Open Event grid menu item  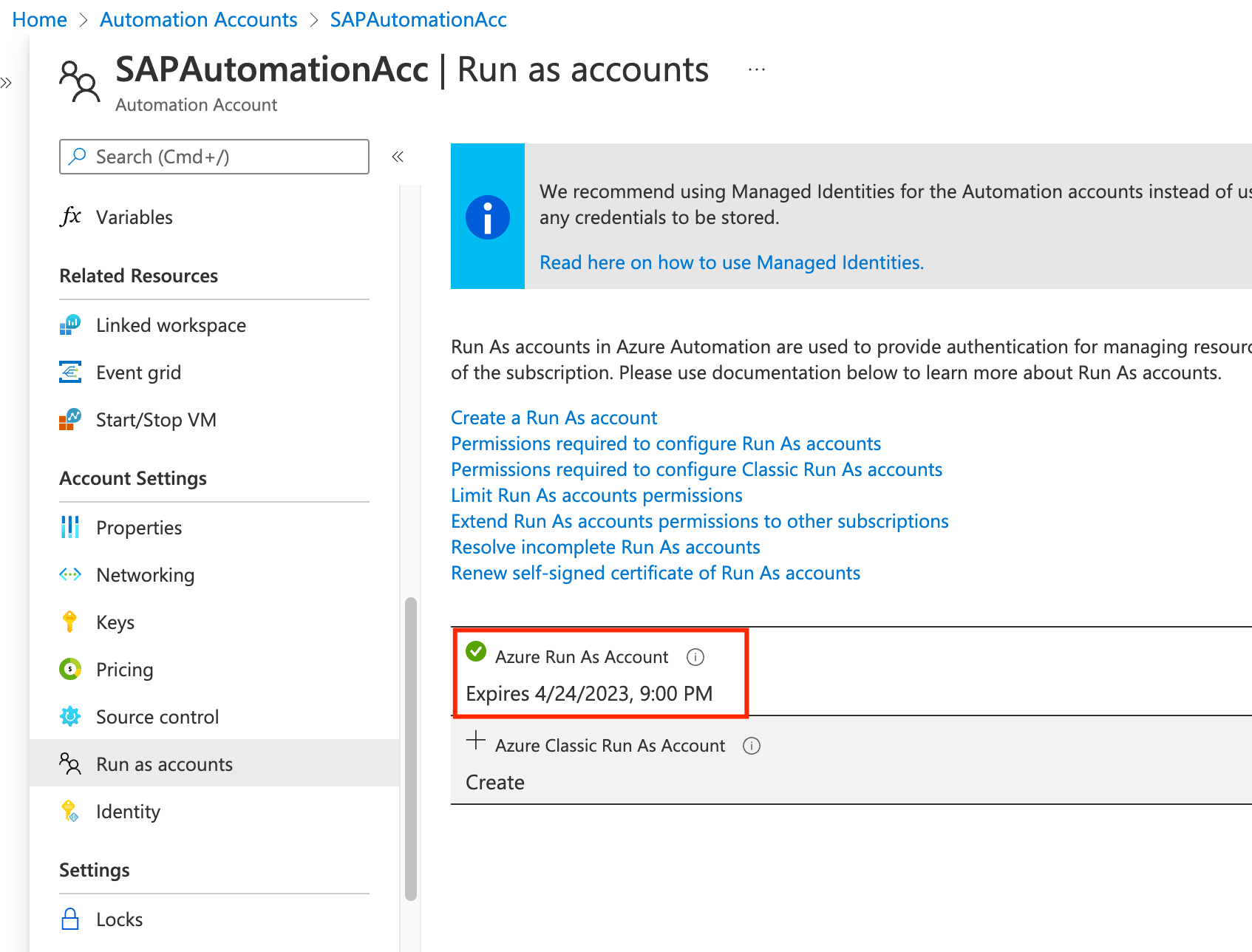click(x=214, y=373)
